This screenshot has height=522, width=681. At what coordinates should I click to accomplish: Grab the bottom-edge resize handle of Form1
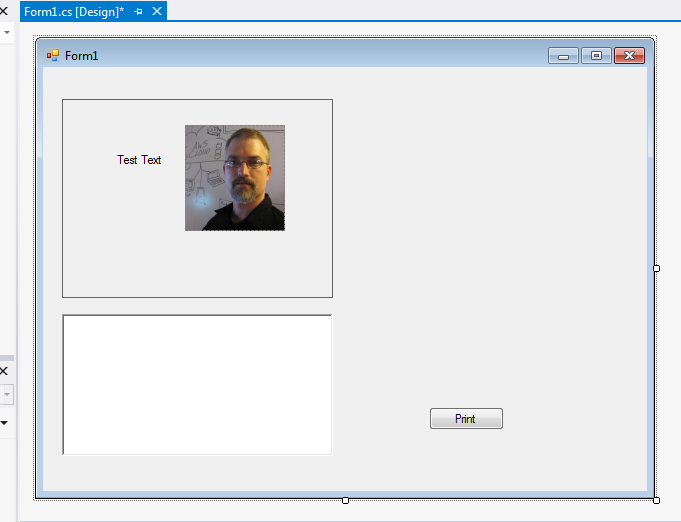click(x=345, y=500)
